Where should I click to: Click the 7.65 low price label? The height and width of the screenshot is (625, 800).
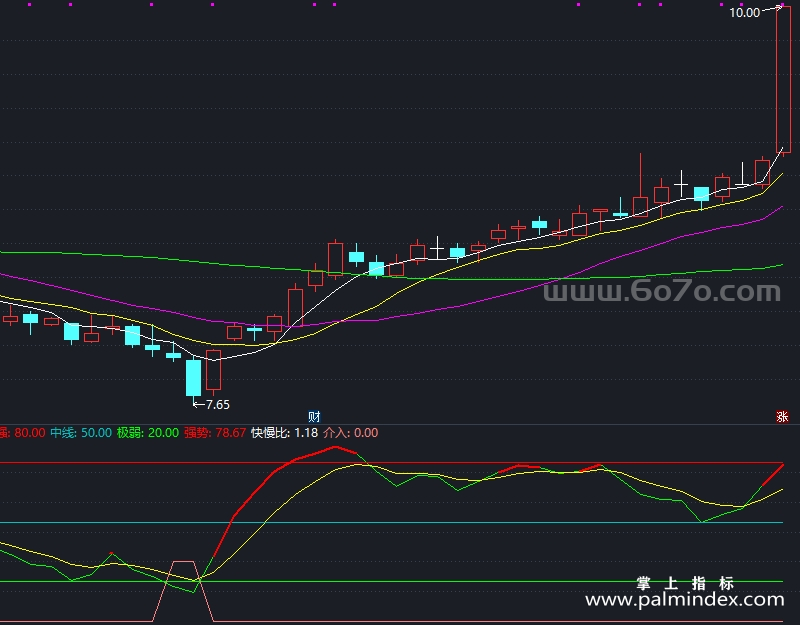coord(218,405)
